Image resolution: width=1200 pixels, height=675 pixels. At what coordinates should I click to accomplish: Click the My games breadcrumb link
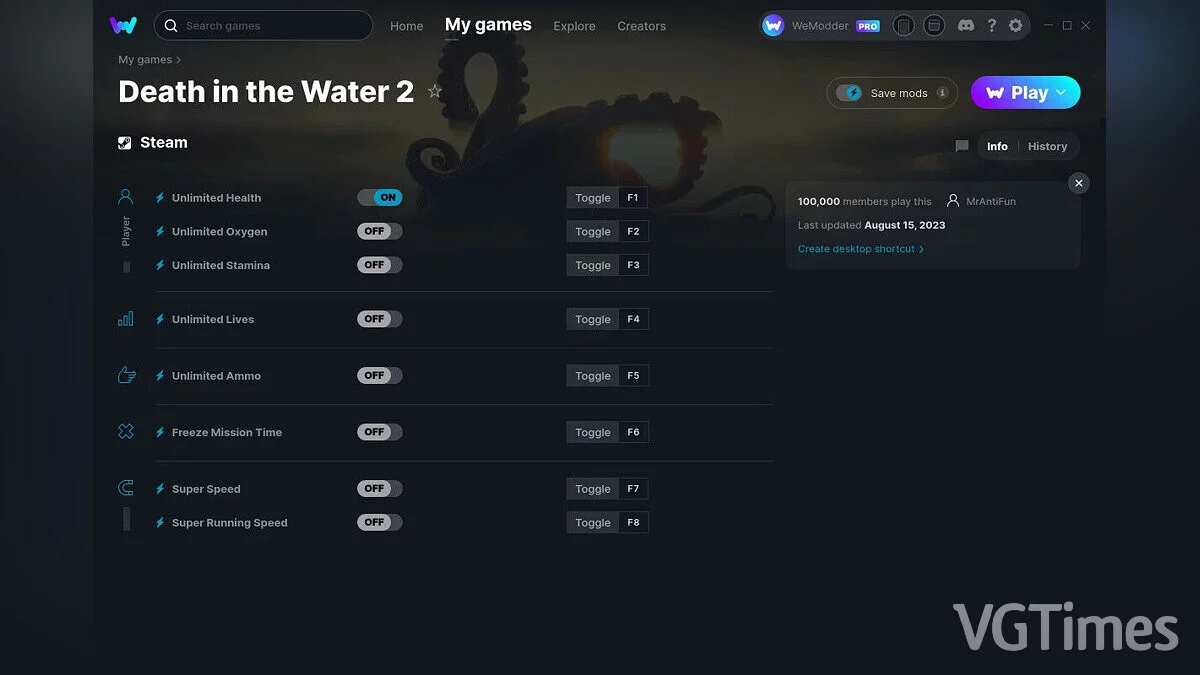(x=145, y=60)
